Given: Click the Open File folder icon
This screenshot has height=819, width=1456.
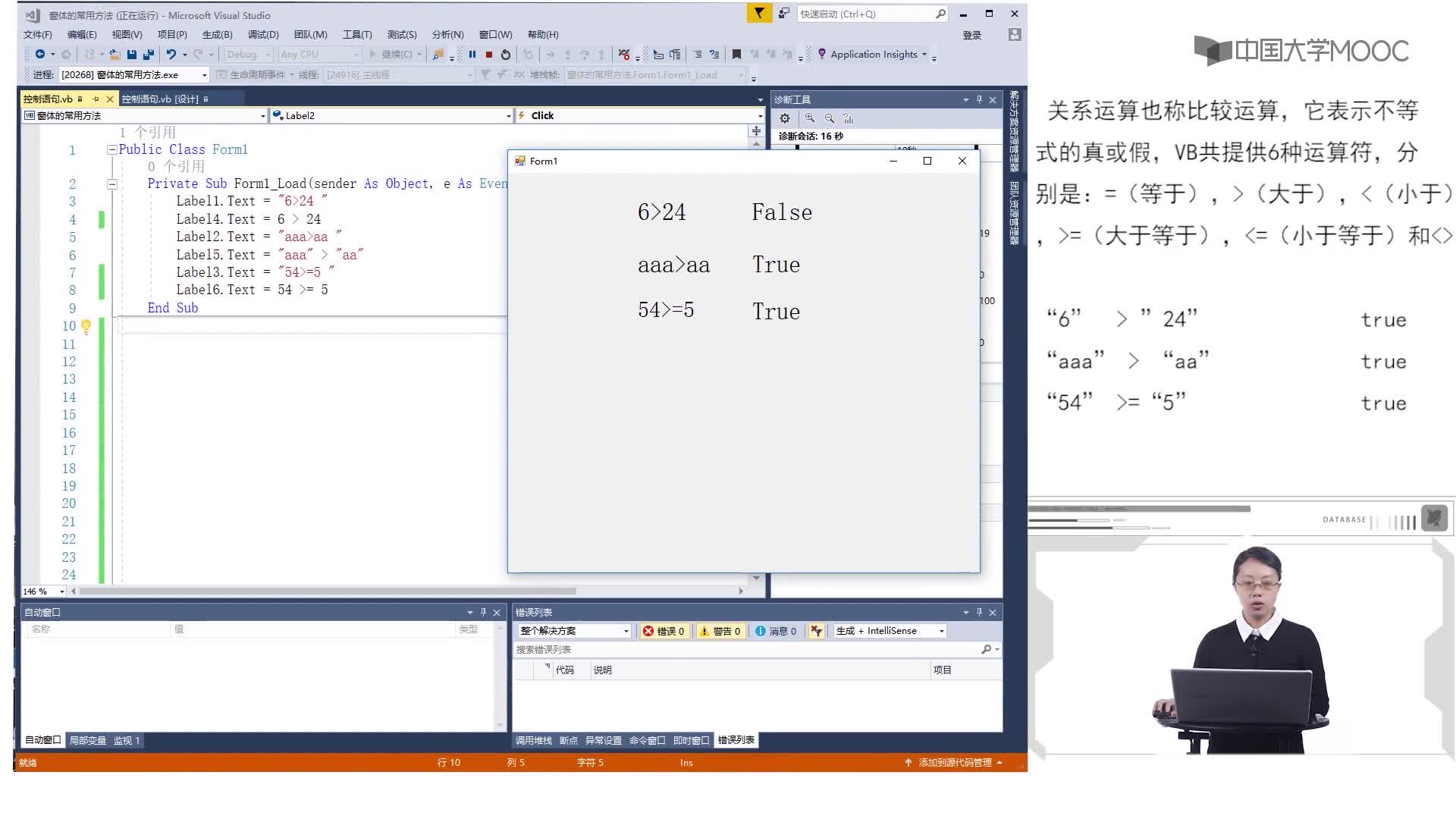Looking at the screenshot, I should click(x=115, y=55).
